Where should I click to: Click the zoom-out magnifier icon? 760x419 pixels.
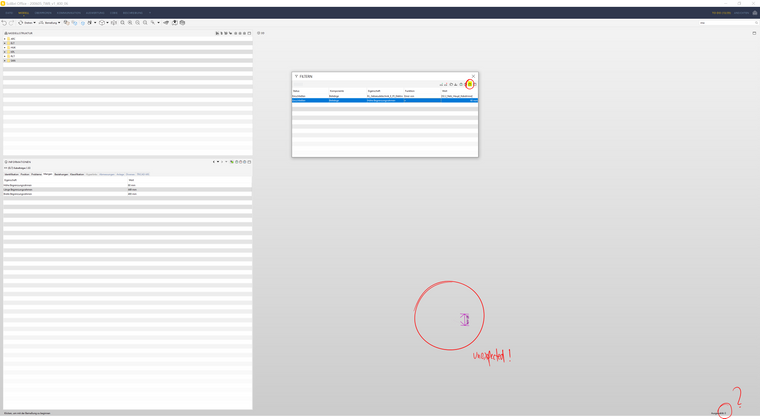[138, 23]
